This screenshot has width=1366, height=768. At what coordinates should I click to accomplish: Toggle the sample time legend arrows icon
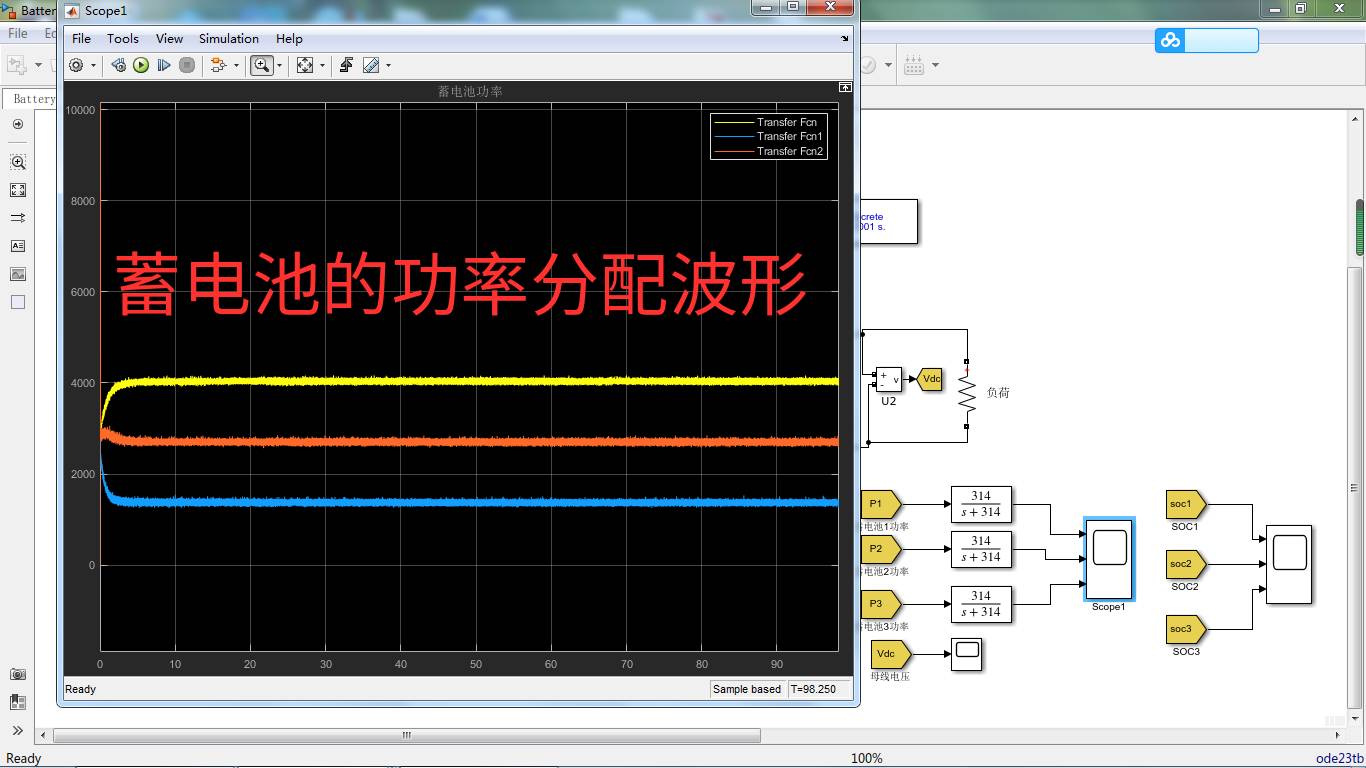point(18,218)
